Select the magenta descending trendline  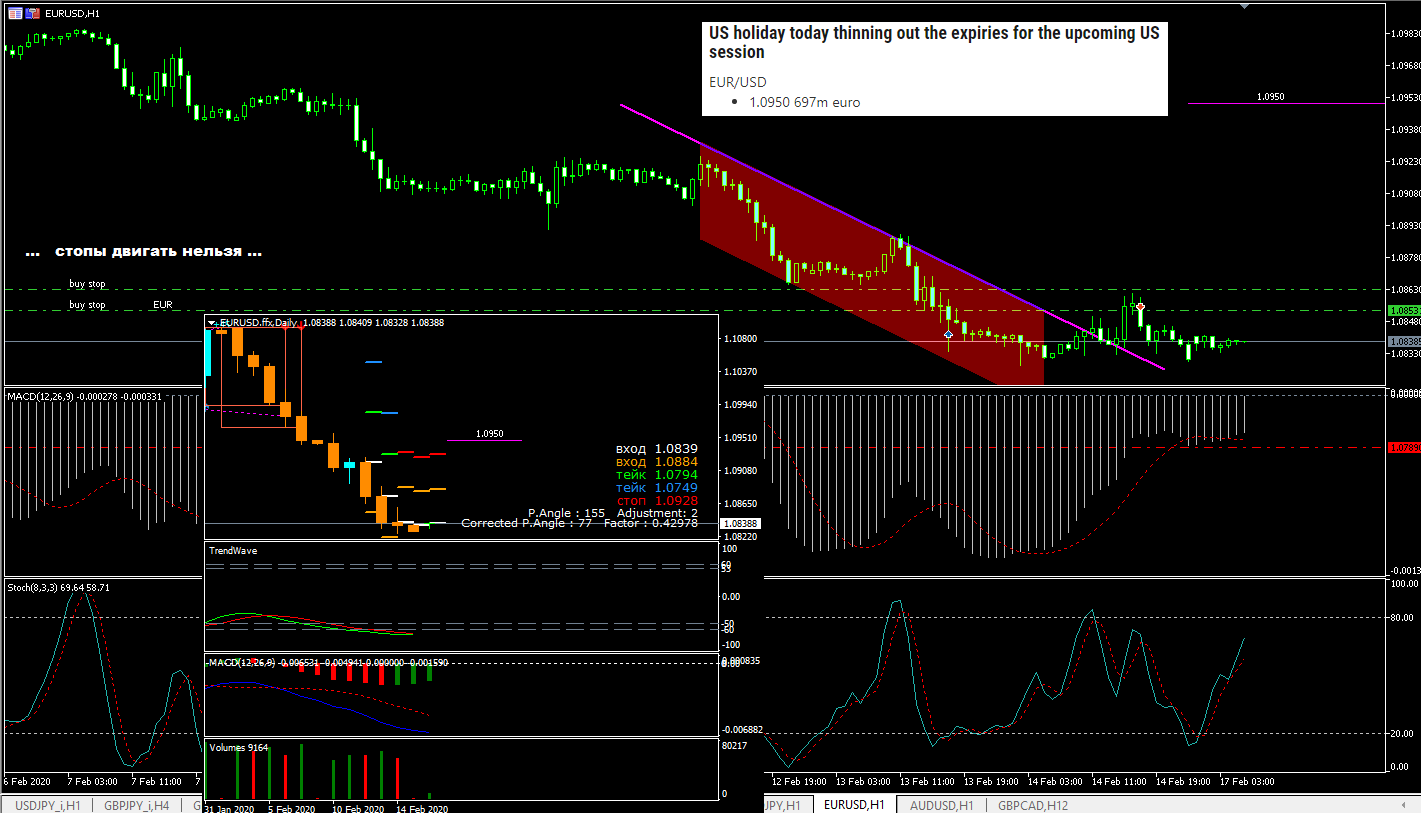(x=892, y=237)
